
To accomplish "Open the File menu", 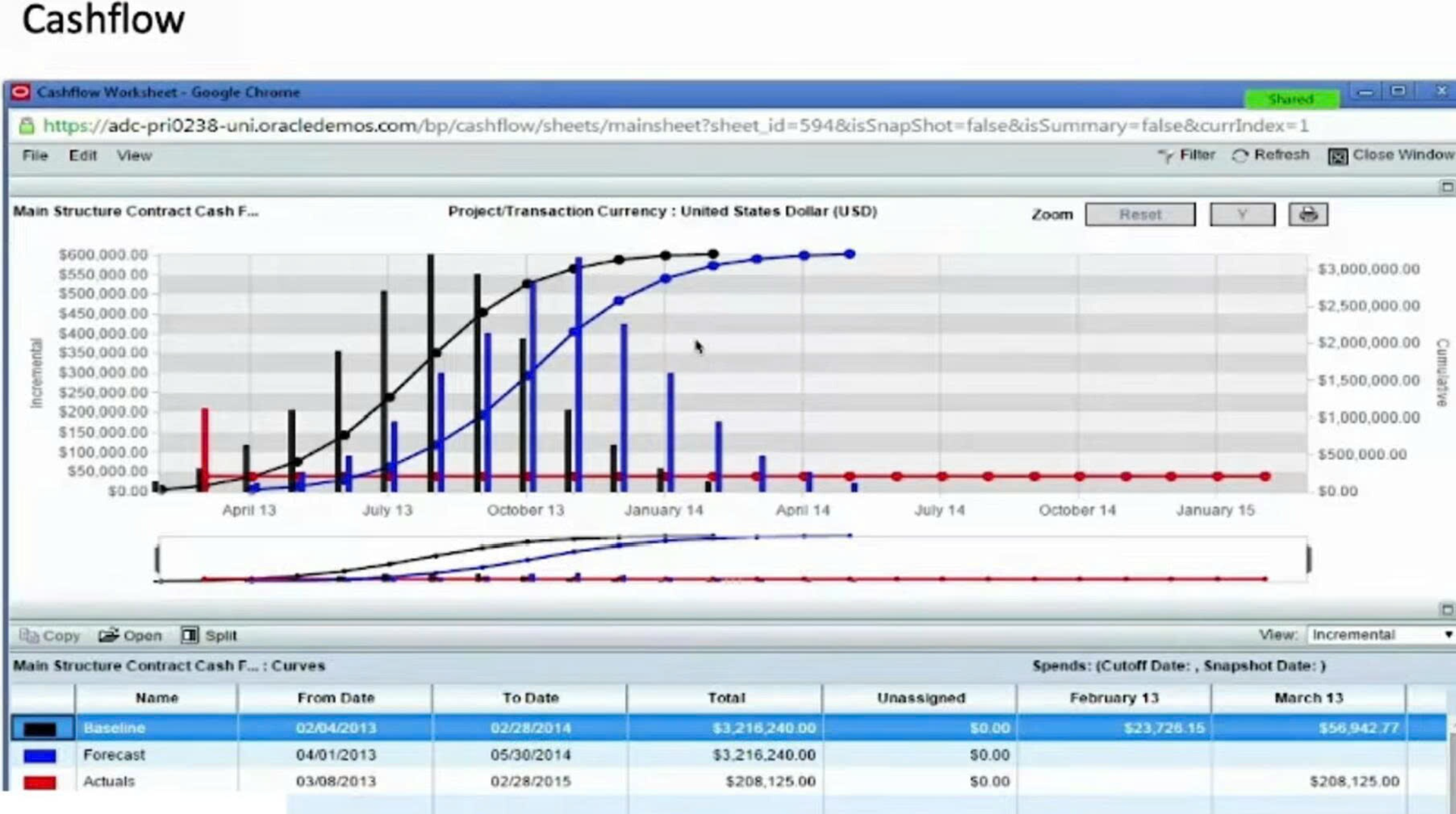I will (35, 155).
